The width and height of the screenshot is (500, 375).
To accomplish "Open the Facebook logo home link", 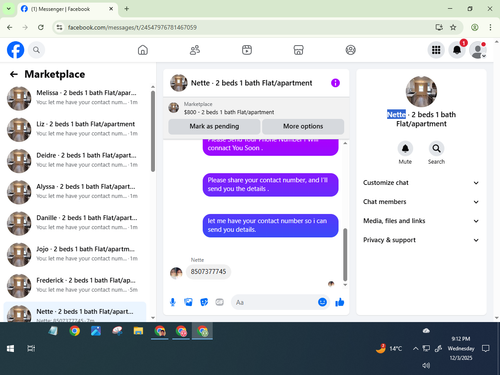I will (15, 50).
